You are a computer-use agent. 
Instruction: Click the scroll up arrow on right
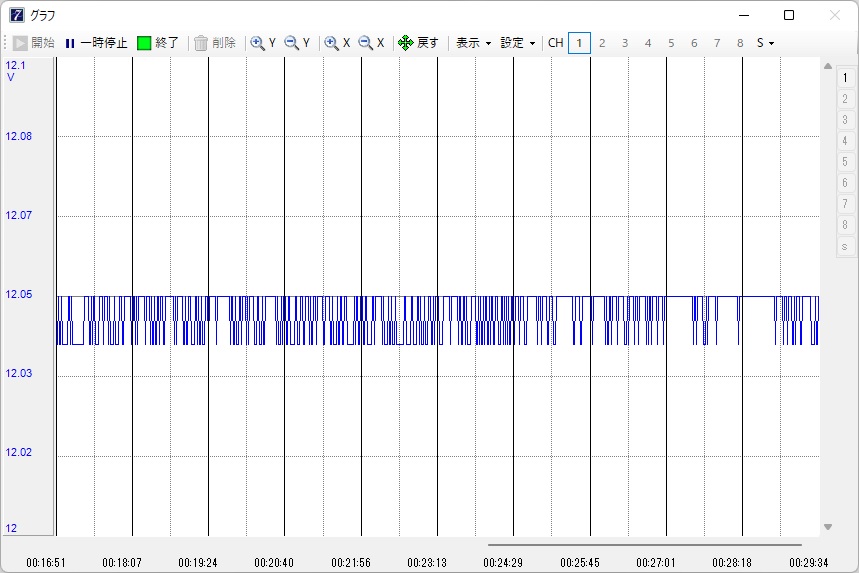tap(827, 67)
